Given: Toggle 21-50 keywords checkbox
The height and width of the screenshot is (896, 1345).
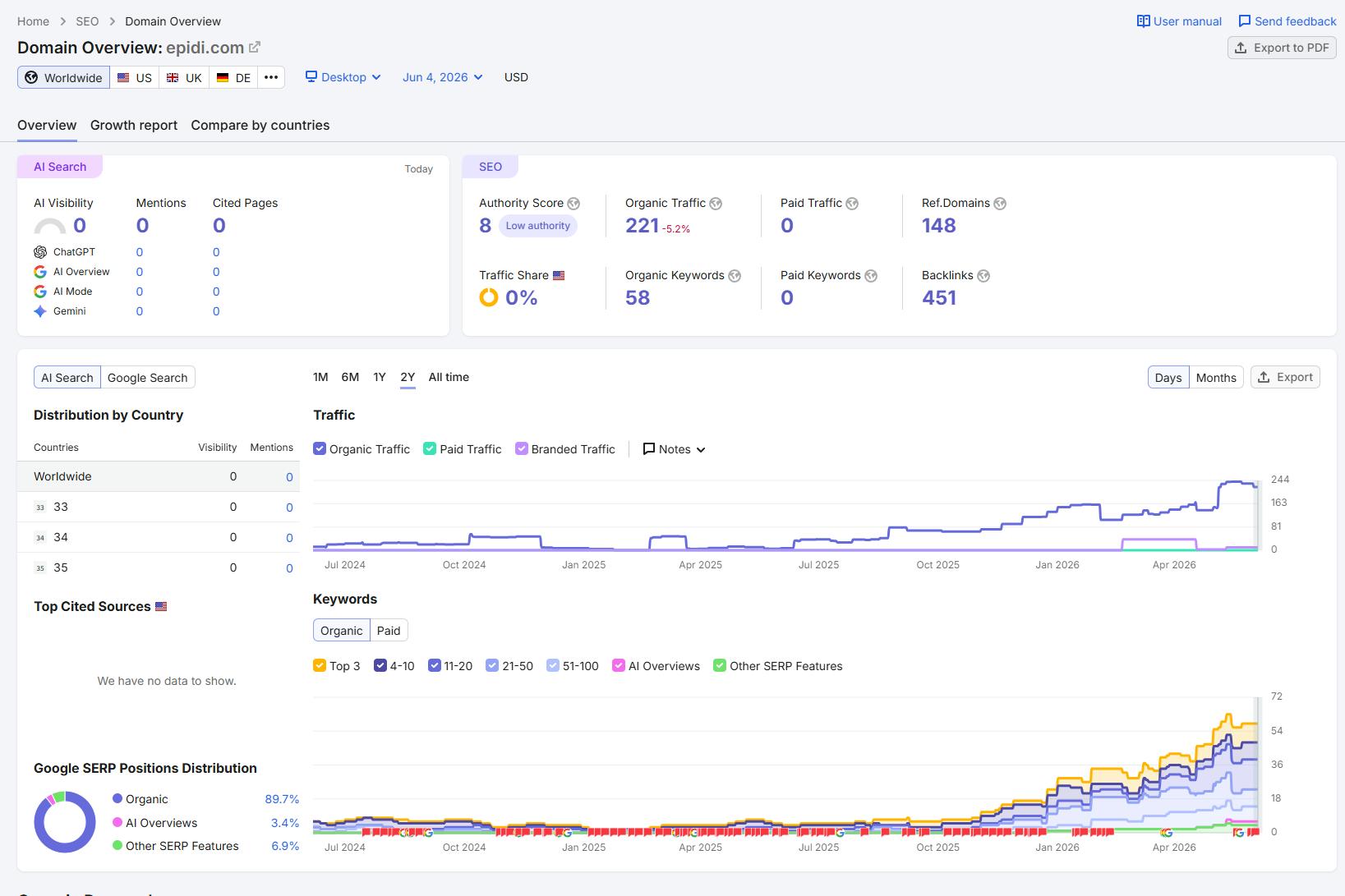Looking at the screenshot, I should [x=492, y=665].
